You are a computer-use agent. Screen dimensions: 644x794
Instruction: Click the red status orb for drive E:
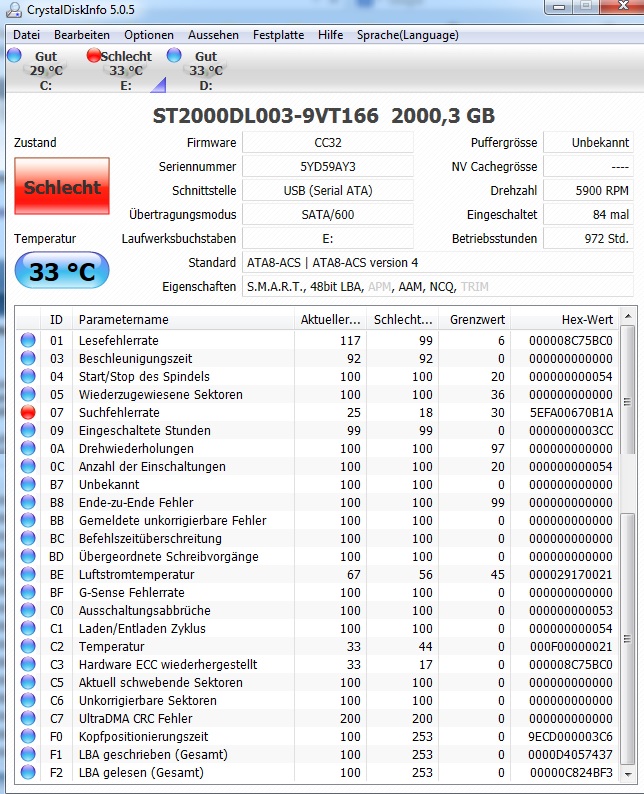click(x=94, y=55)
